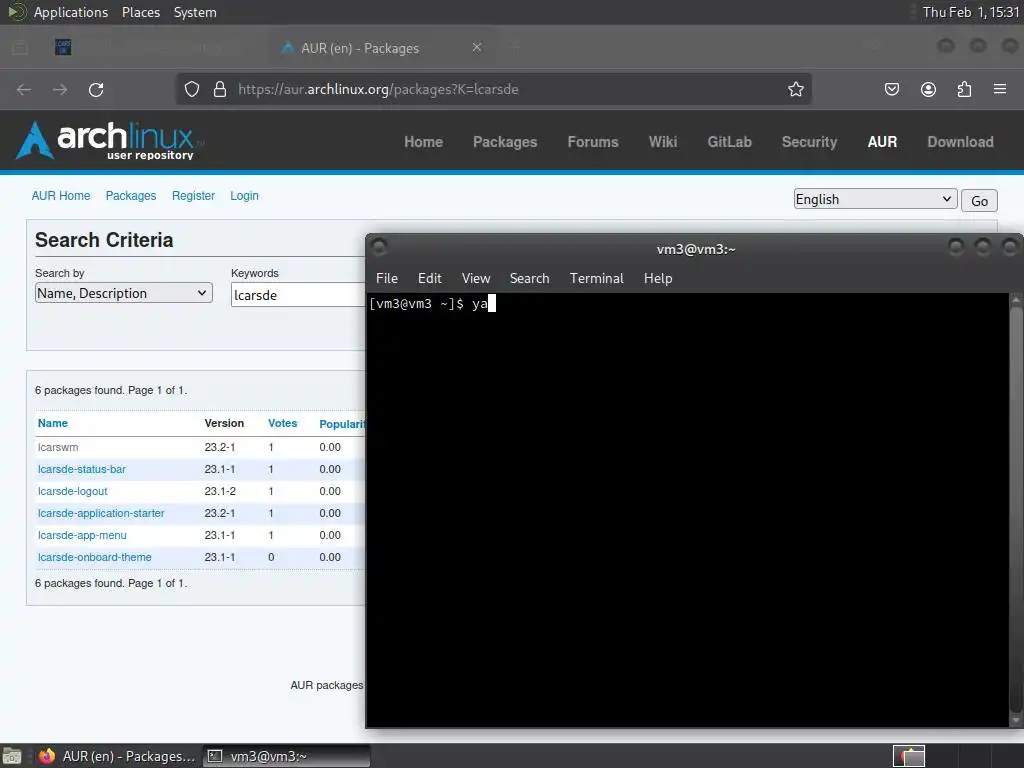This screenshot has height=768, width=1024.
Task: Click the desktop menu icon next to Applications
Action: click(x=17, y=12)
